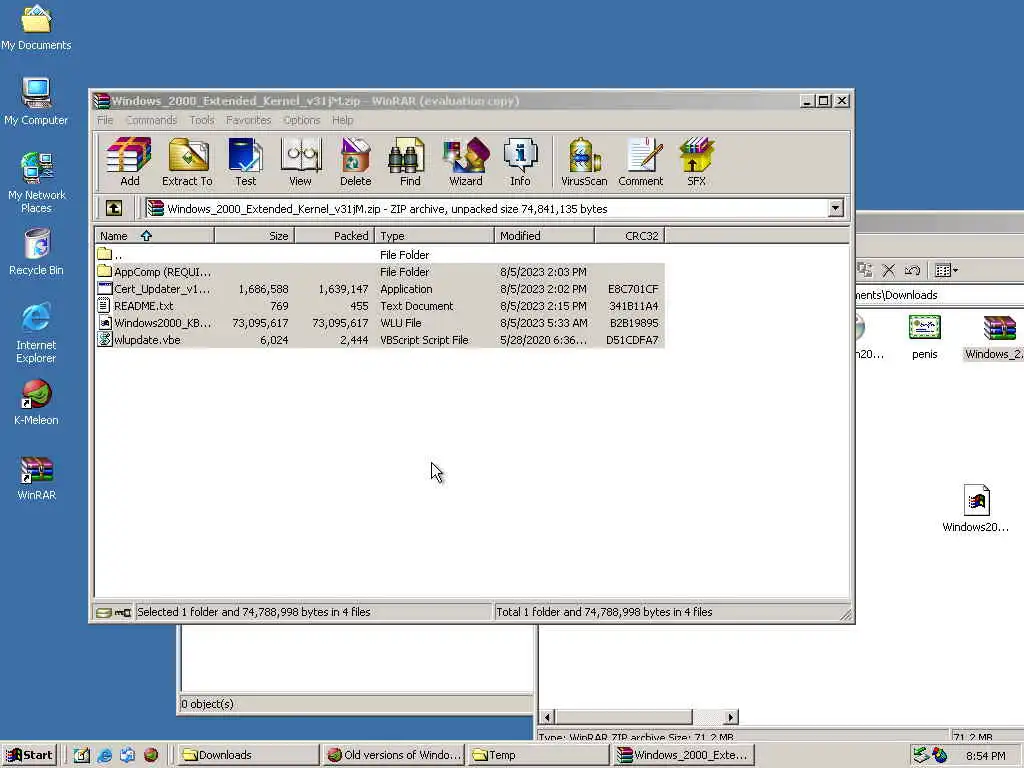Select the Windows2000_KB... WLU file
Viewport: 1024px width, 768px height.
tap(380, 323)
